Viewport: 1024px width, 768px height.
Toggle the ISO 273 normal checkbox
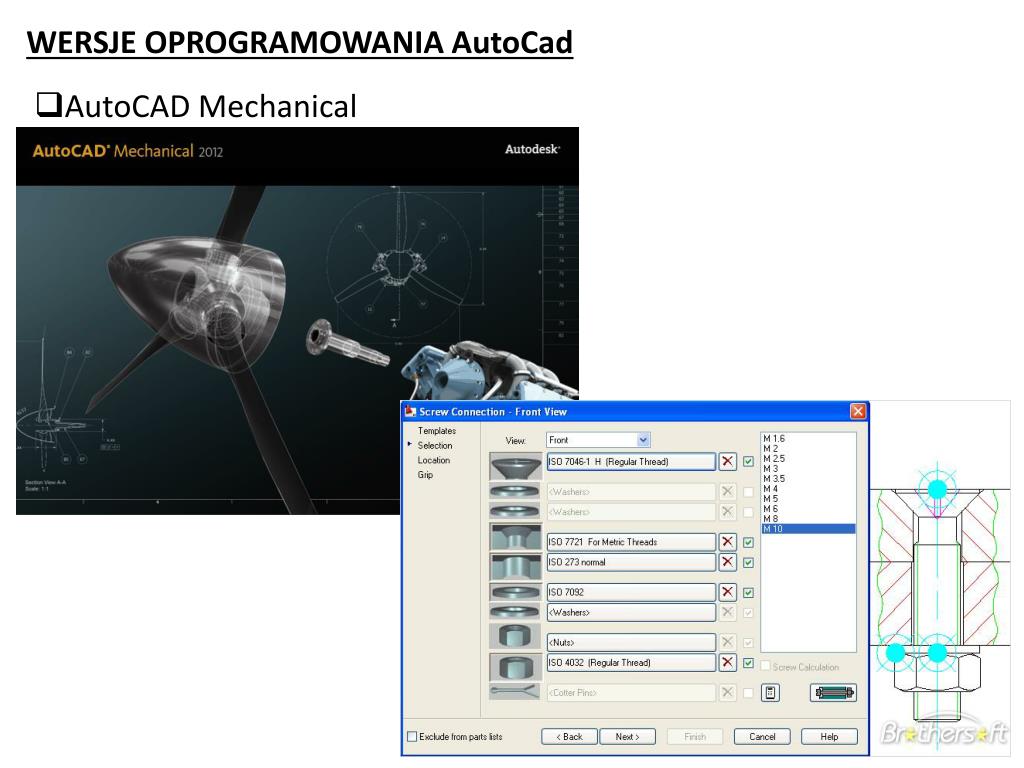pyautogui.click(x=748, y=562)
